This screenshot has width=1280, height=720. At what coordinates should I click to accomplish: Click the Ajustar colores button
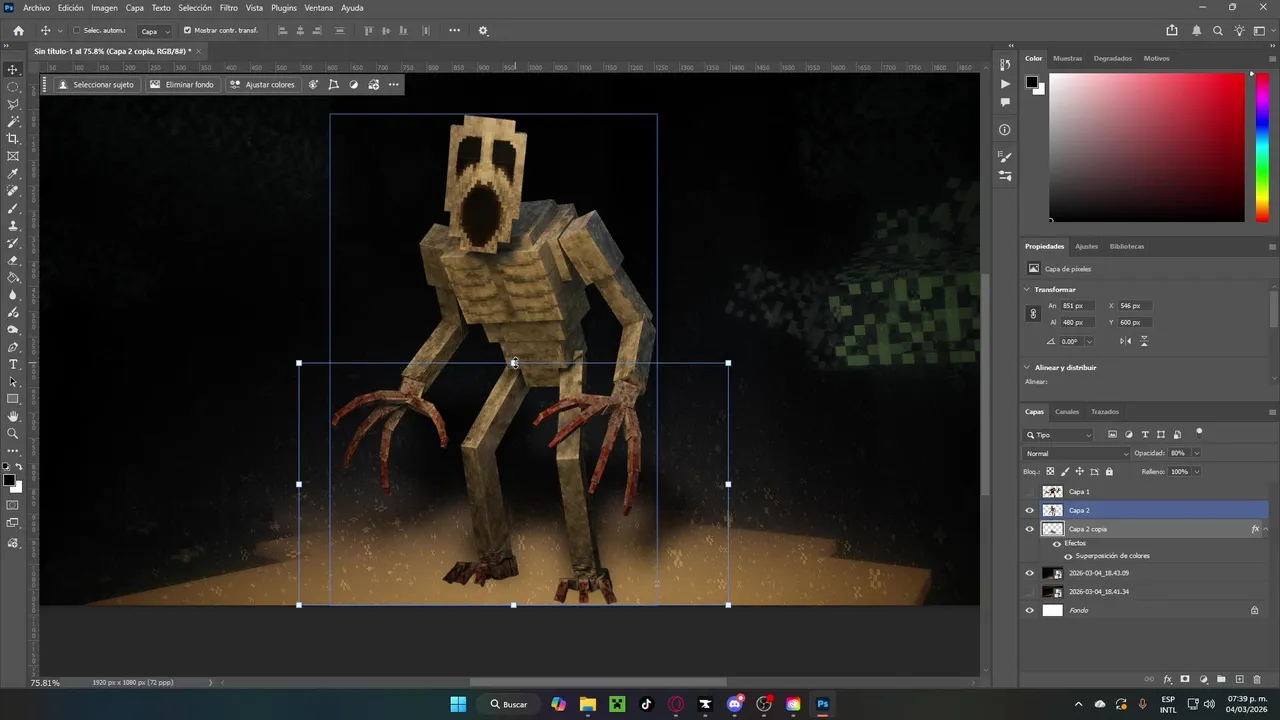262,85
